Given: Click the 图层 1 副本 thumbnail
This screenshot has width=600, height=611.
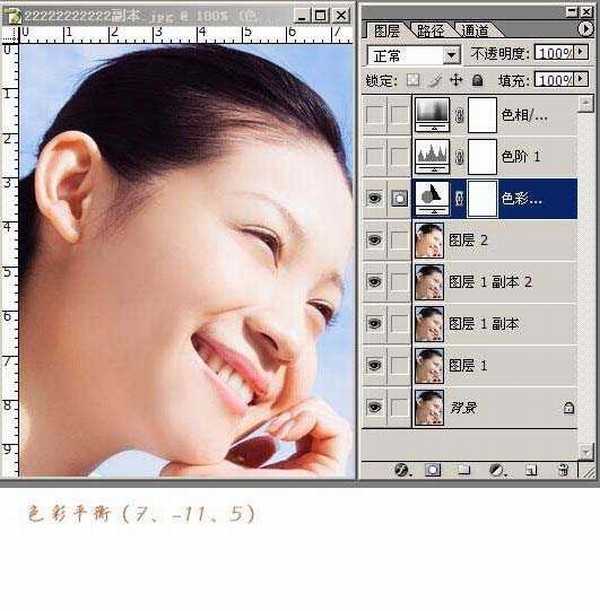Looking at the screenshot, I should pyautogui.click(x=429, y=323).
